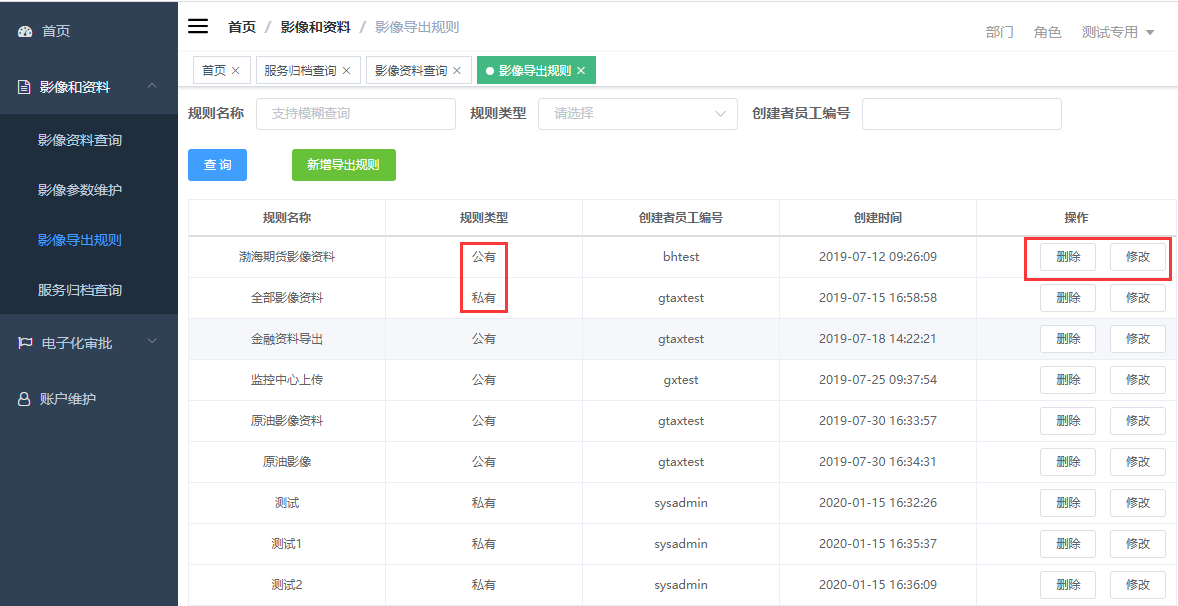
Task: Click the 2020-01-15 16:36:09 time cell
Action: pyautogui.click(x=877, y=585)
